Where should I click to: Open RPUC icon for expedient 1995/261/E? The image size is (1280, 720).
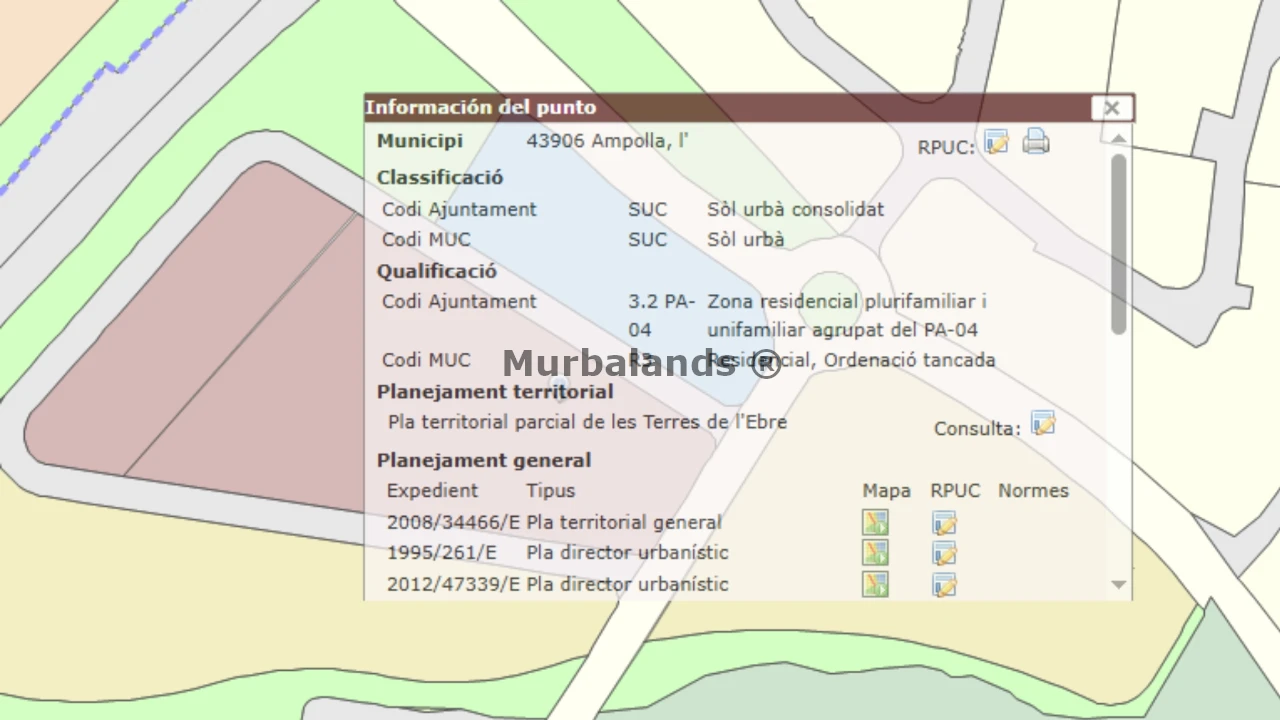tap(944, 553)
